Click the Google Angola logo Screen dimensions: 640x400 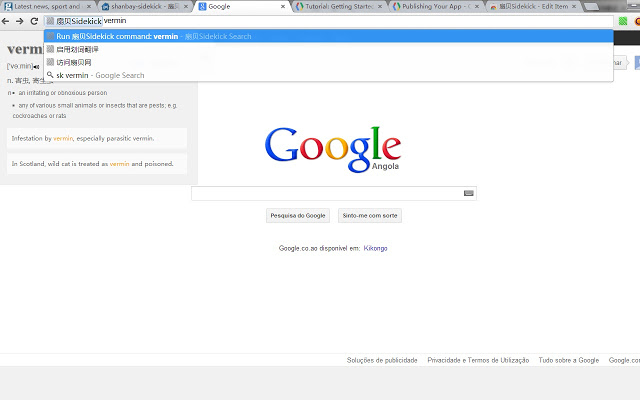tap(333, 149)
